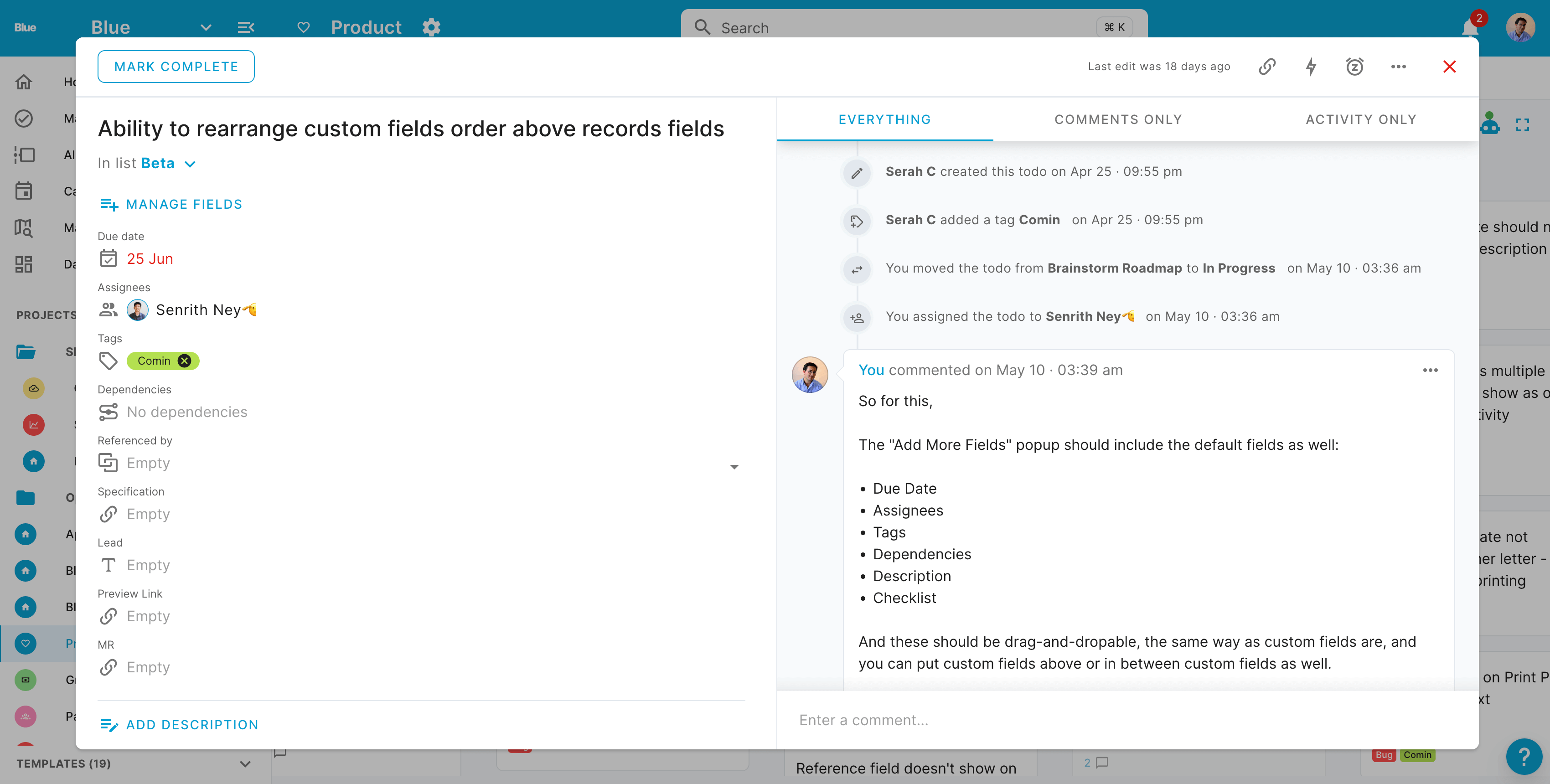Screen dimensions: 1550x784
Task: Edit the empty MR field
Action: 149,667
